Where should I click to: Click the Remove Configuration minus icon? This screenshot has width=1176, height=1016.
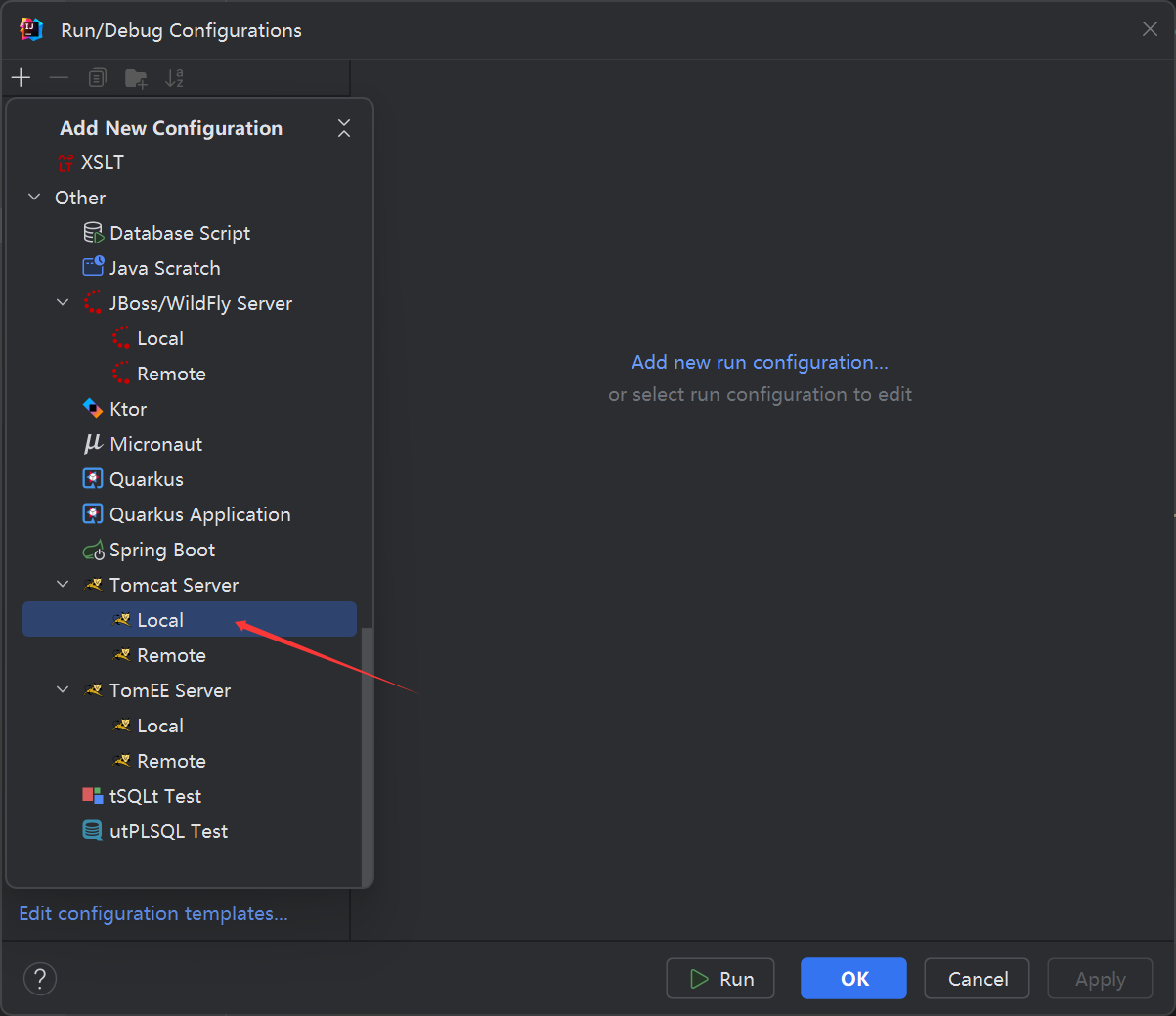point(59,77)
